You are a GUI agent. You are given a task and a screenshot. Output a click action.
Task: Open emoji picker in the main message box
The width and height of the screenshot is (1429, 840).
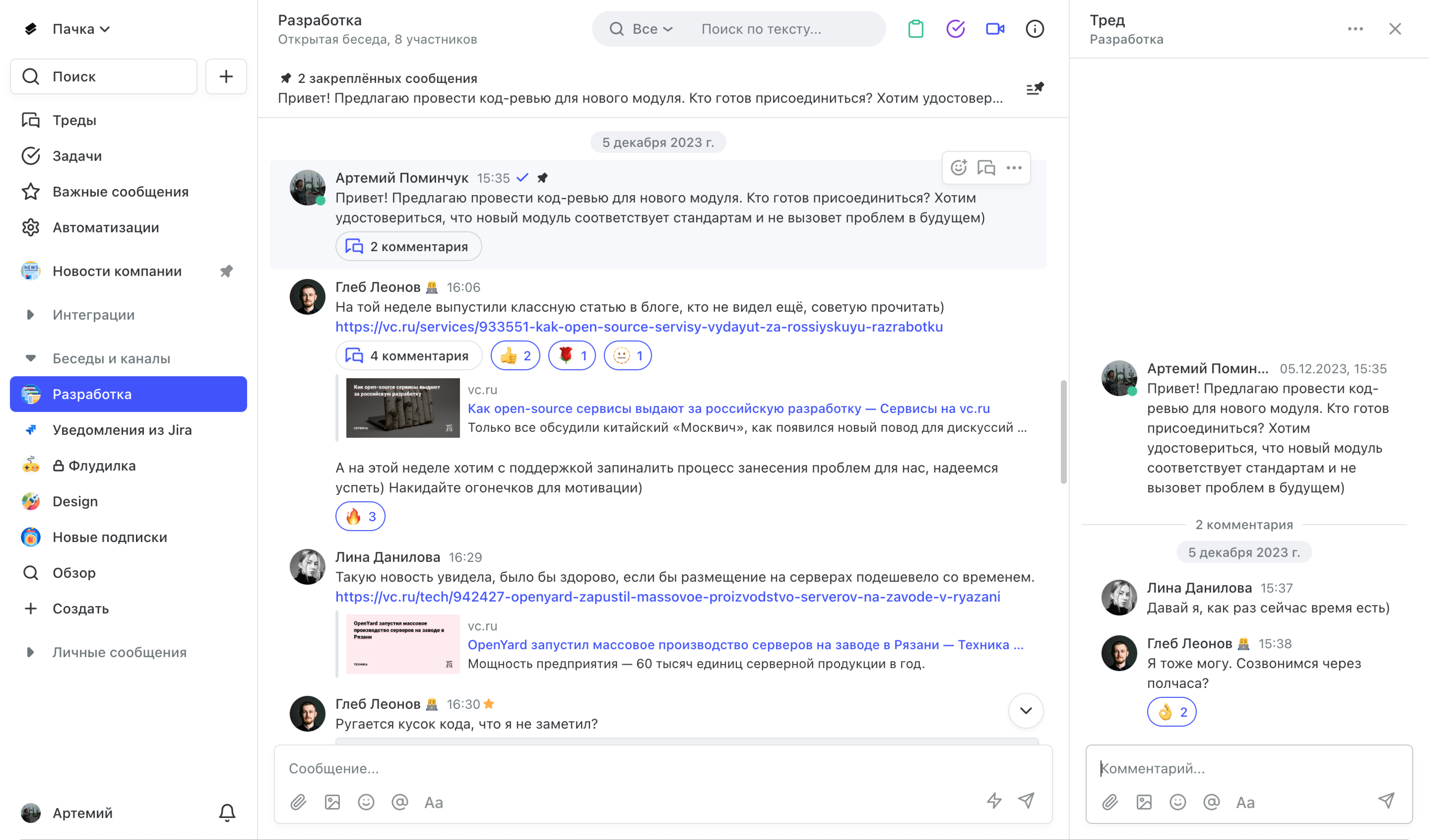(366, 802)
